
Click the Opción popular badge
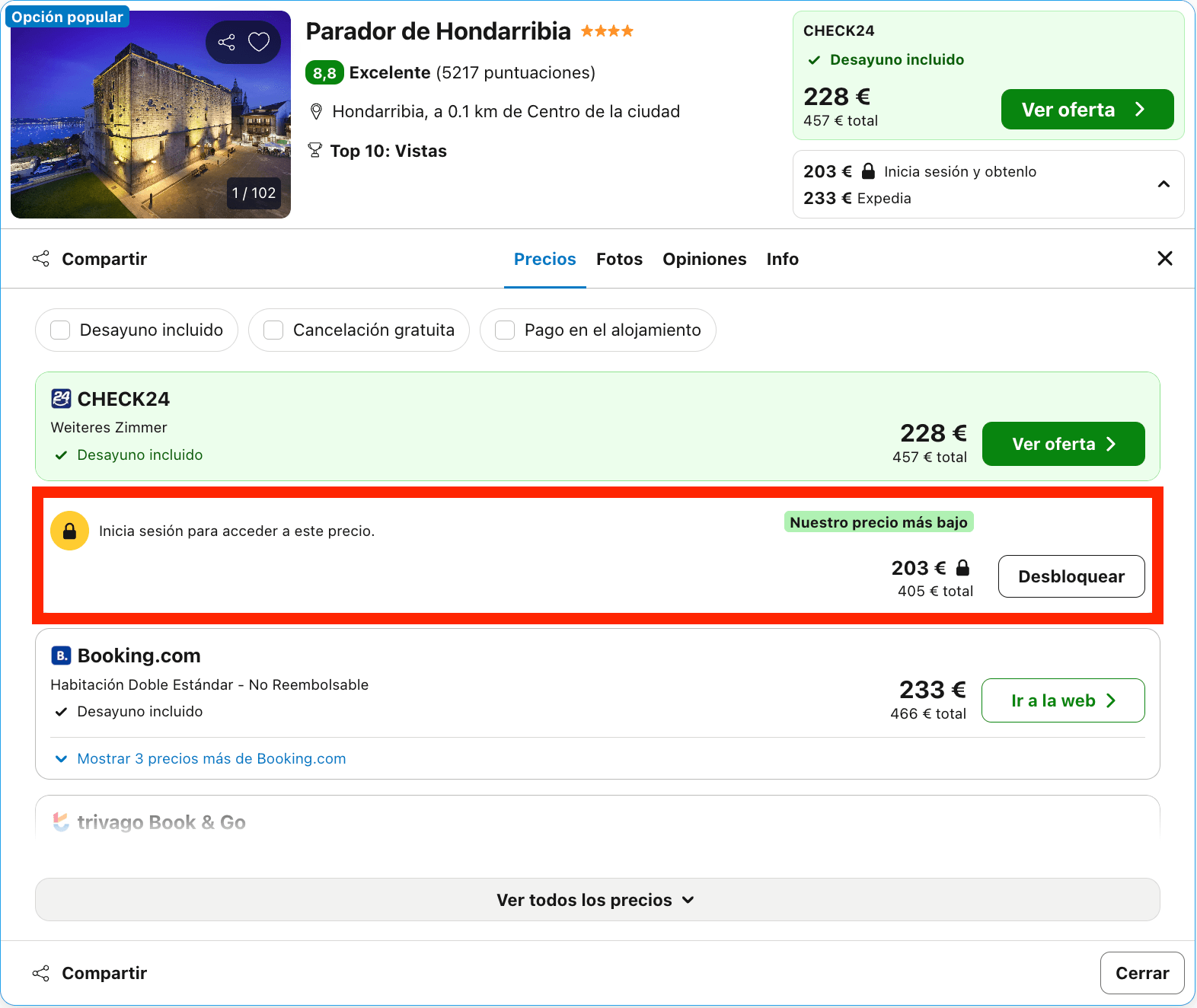click(67, 17)
